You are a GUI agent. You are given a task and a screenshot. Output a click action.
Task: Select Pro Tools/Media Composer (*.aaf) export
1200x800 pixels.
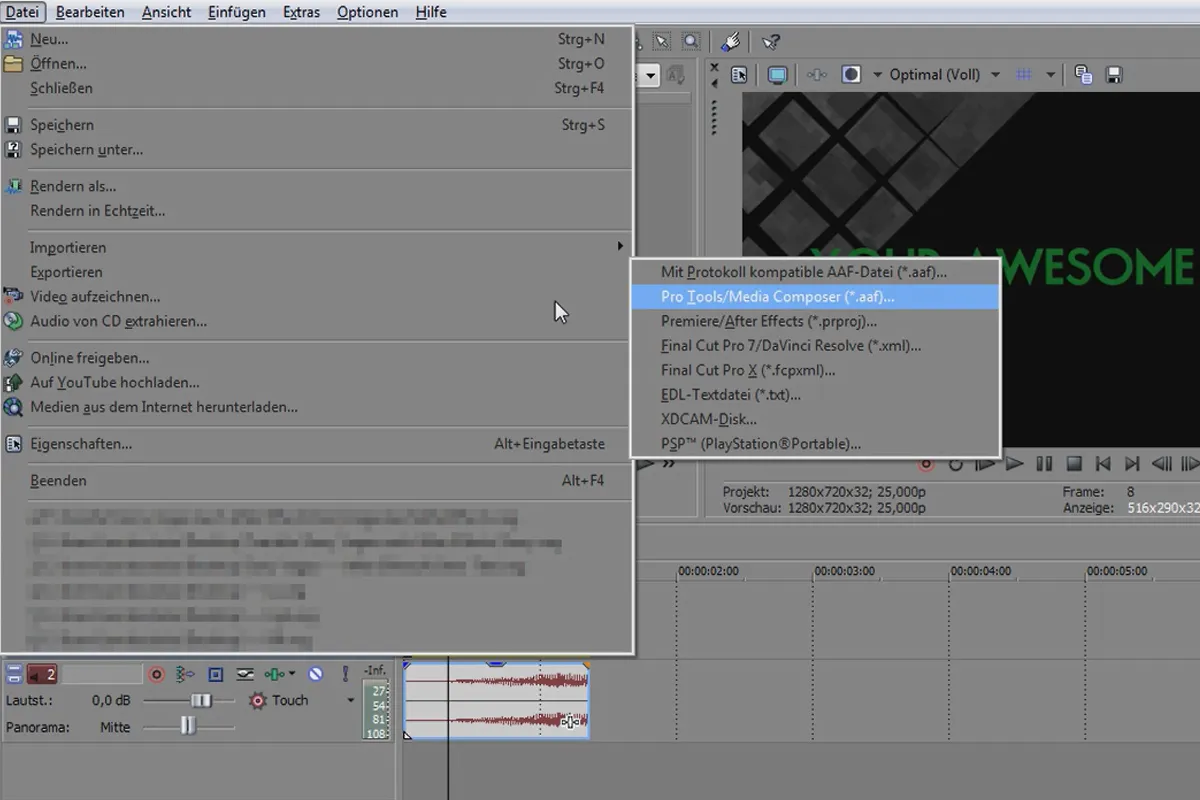tap(815, 296)
